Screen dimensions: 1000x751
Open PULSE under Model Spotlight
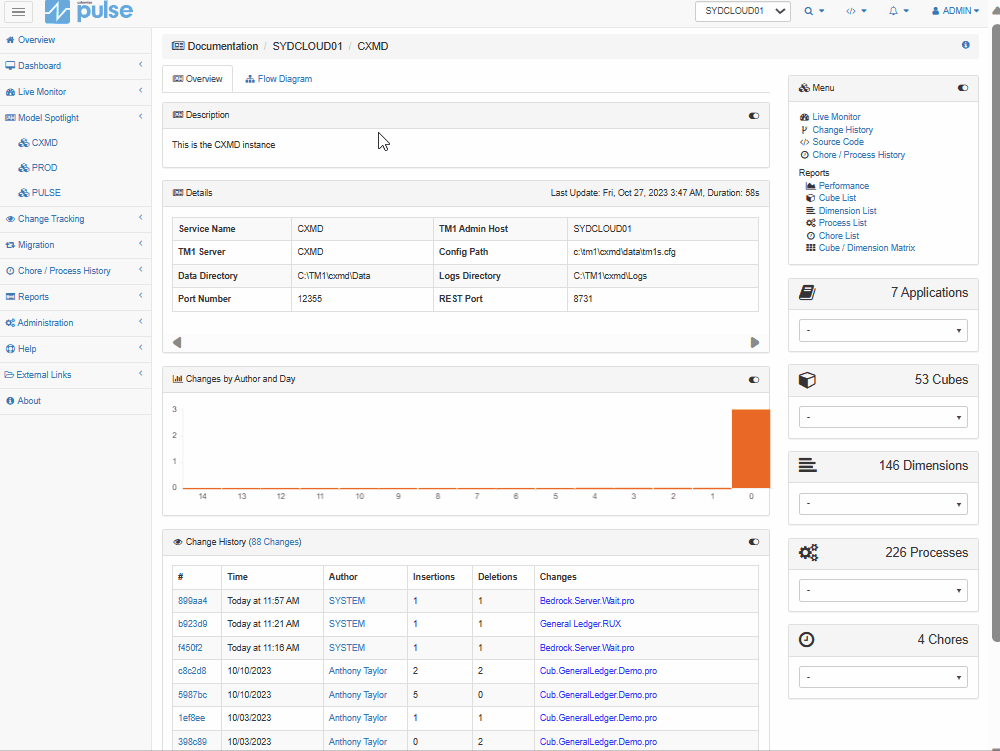(40, 193)
